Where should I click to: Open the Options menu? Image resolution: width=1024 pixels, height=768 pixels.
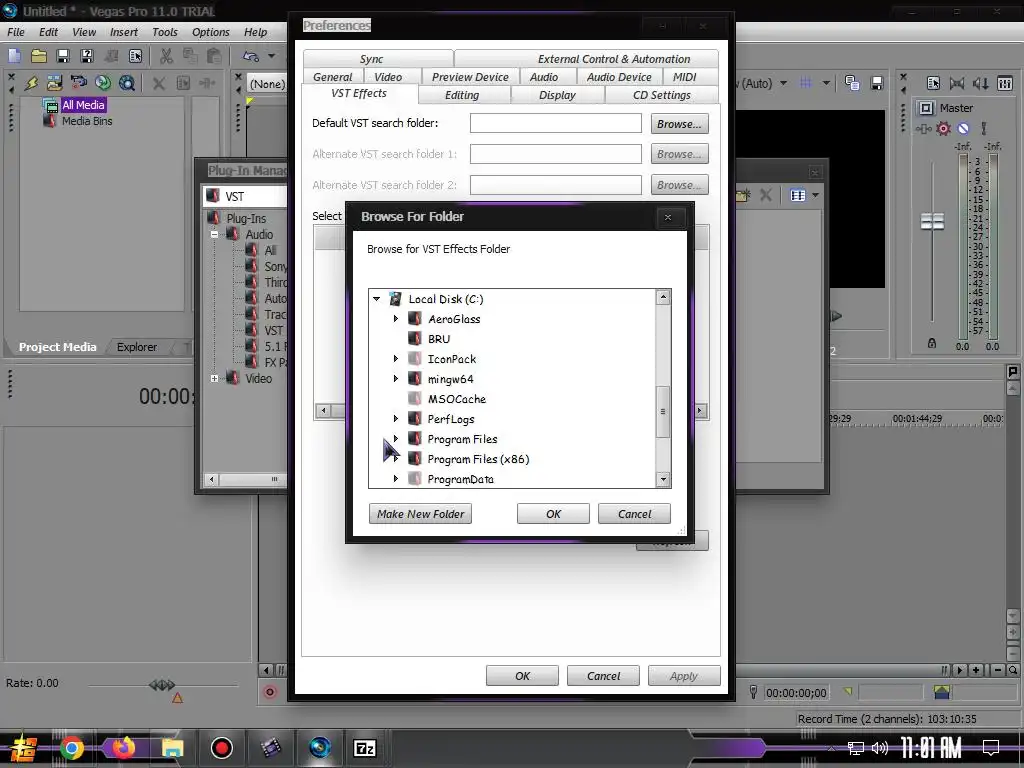click(210, 32)
